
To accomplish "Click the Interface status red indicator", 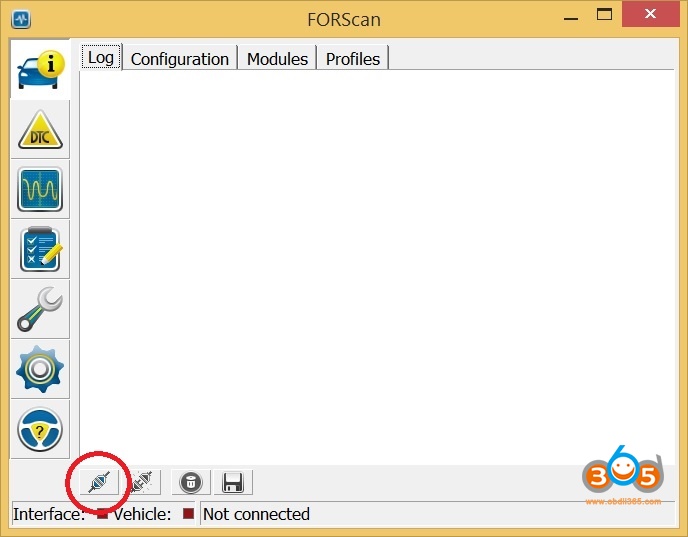I will (102, 514).
